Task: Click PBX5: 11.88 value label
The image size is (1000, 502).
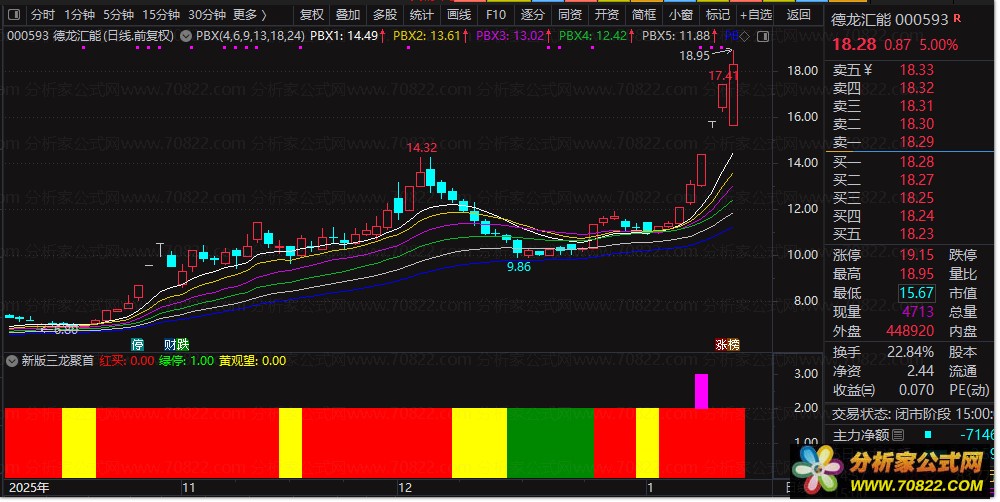Action: pyautogui.click(x=676, y=36)
